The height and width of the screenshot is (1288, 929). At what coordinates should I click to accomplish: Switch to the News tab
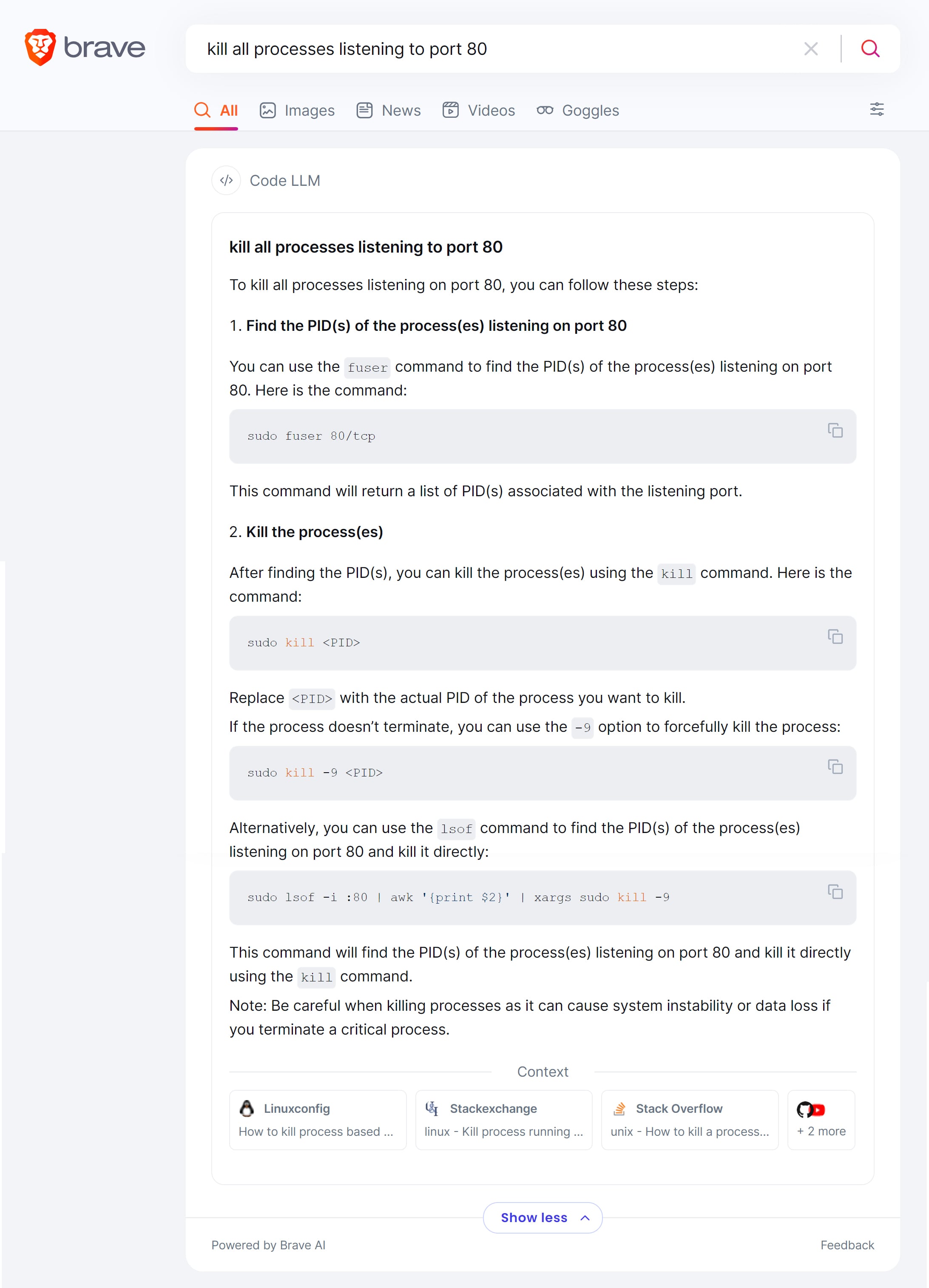tap(389, 110)
